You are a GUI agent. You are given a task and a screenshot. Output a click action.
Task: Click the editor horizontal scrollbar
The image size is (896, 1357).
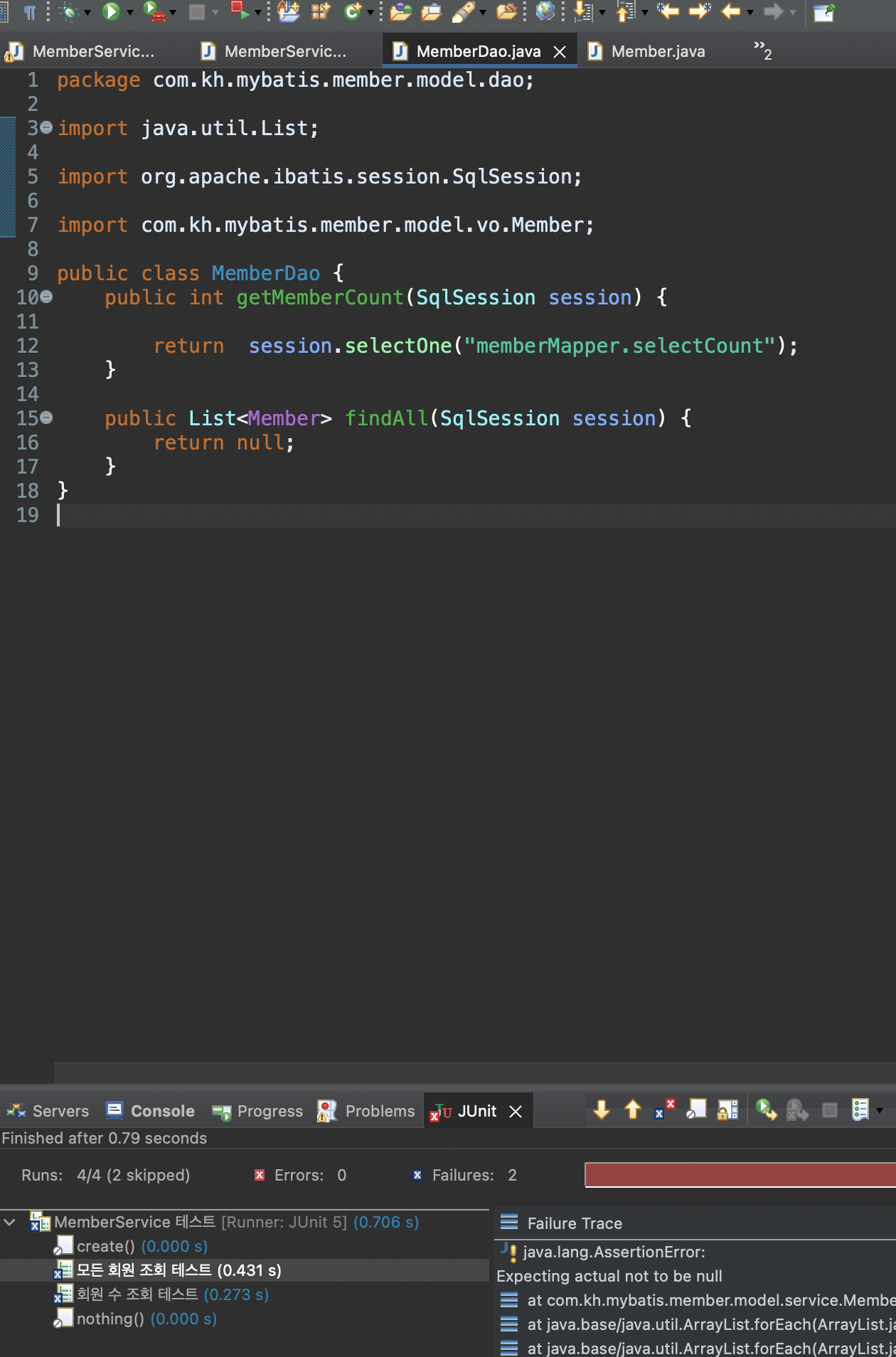[x=475, y=1073]
